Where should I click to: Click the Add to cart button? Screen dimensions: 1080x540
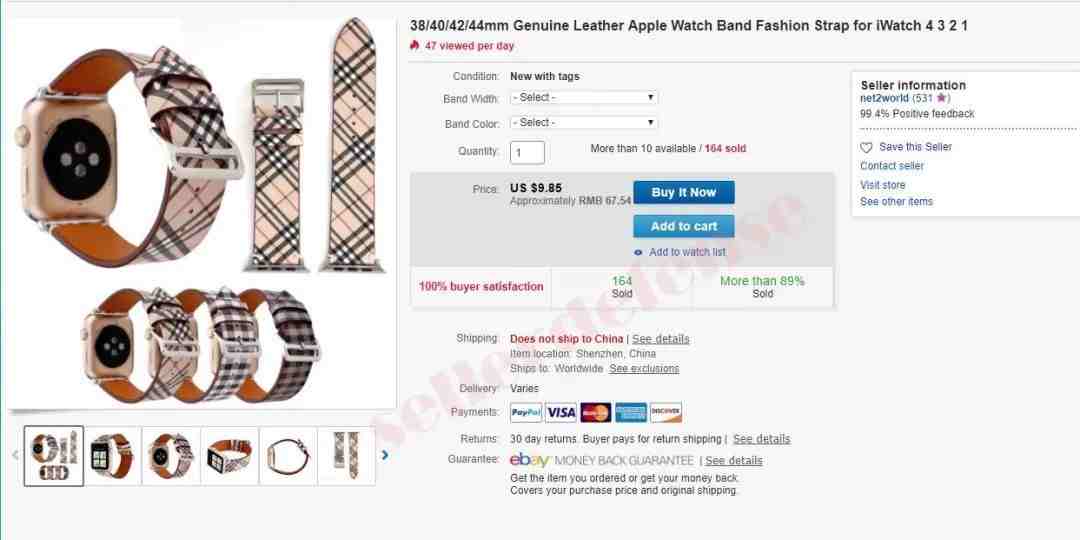click(x=684, y=226)
